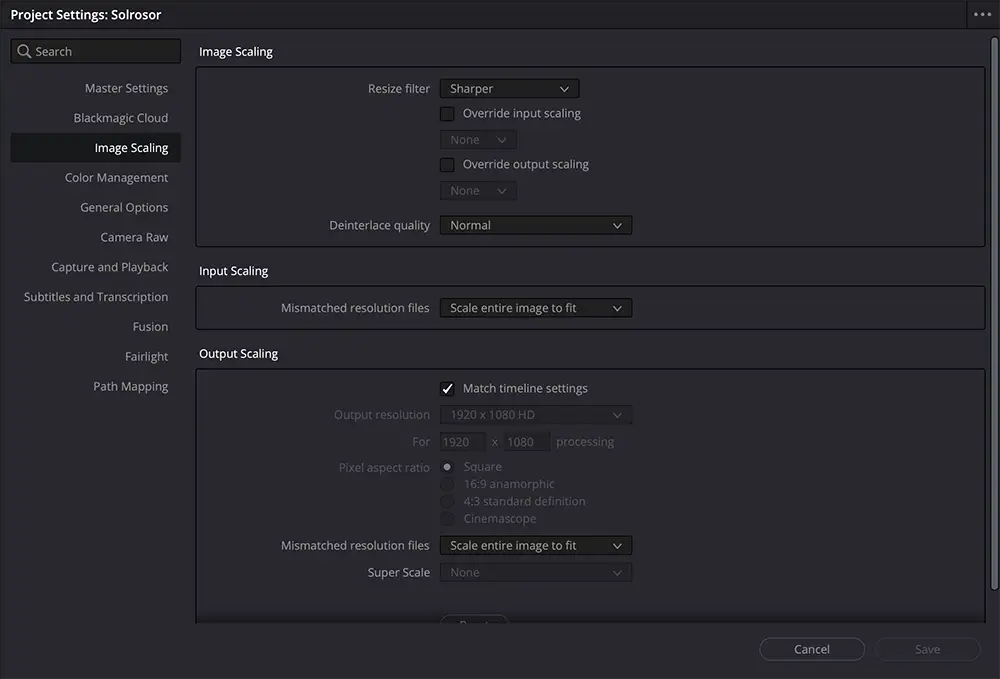The image size is (1000, 679).
Task: Click the 1080 height field
Action: coord(527,442)
